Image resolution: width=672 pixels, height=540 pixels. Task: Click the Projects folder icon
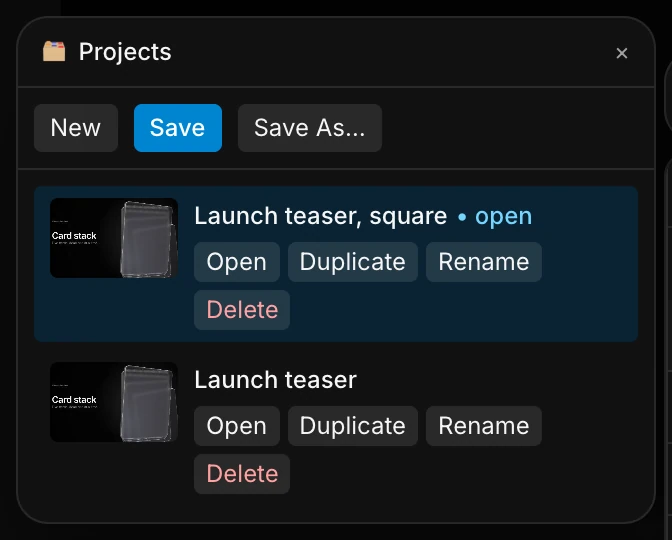click(54, 51)
